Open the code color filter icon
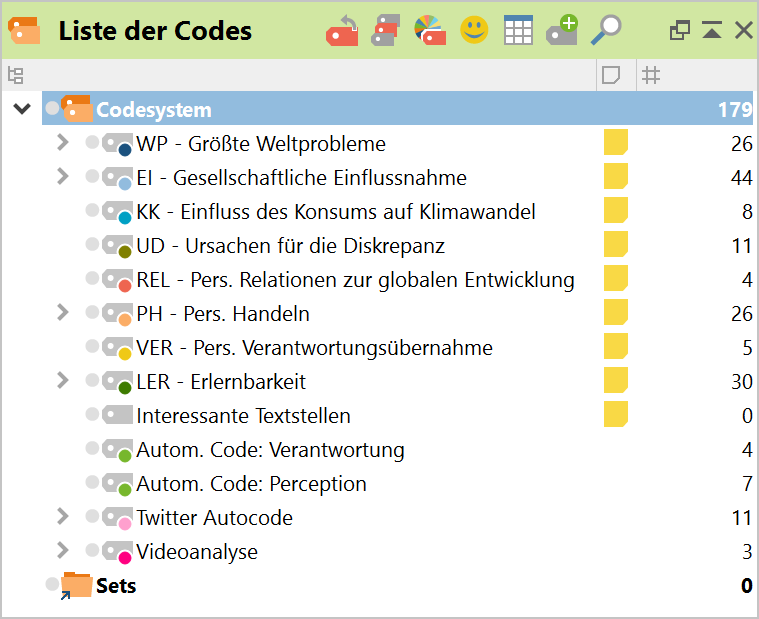The height and width of the screenshot is (619, 759). coord(430,31)
